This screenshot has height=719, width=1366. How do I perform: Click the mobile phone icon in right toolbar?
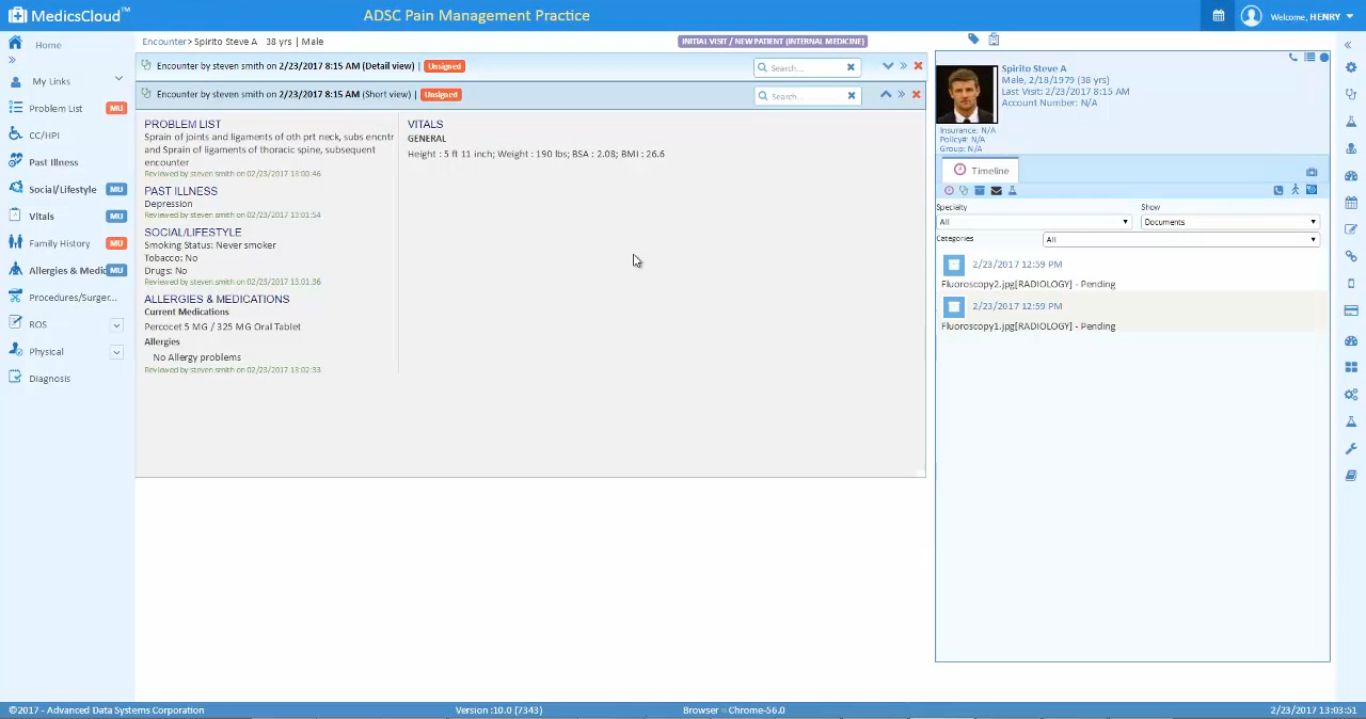pyautogui.click(x=1351, y=284)
